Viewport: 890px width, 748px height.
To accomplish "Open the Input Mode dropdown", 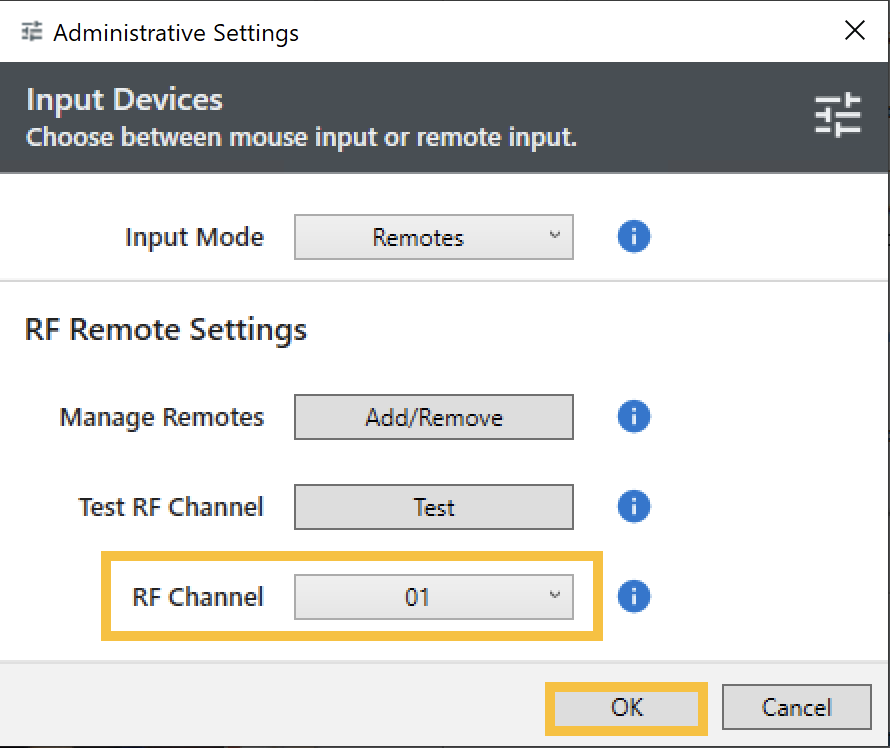I will 433,238.
